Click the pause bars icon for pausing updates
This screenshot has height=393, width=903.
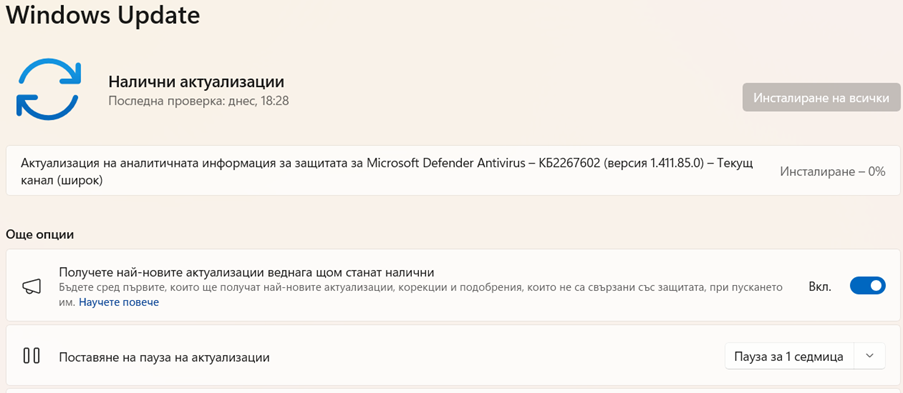(31, 356)
